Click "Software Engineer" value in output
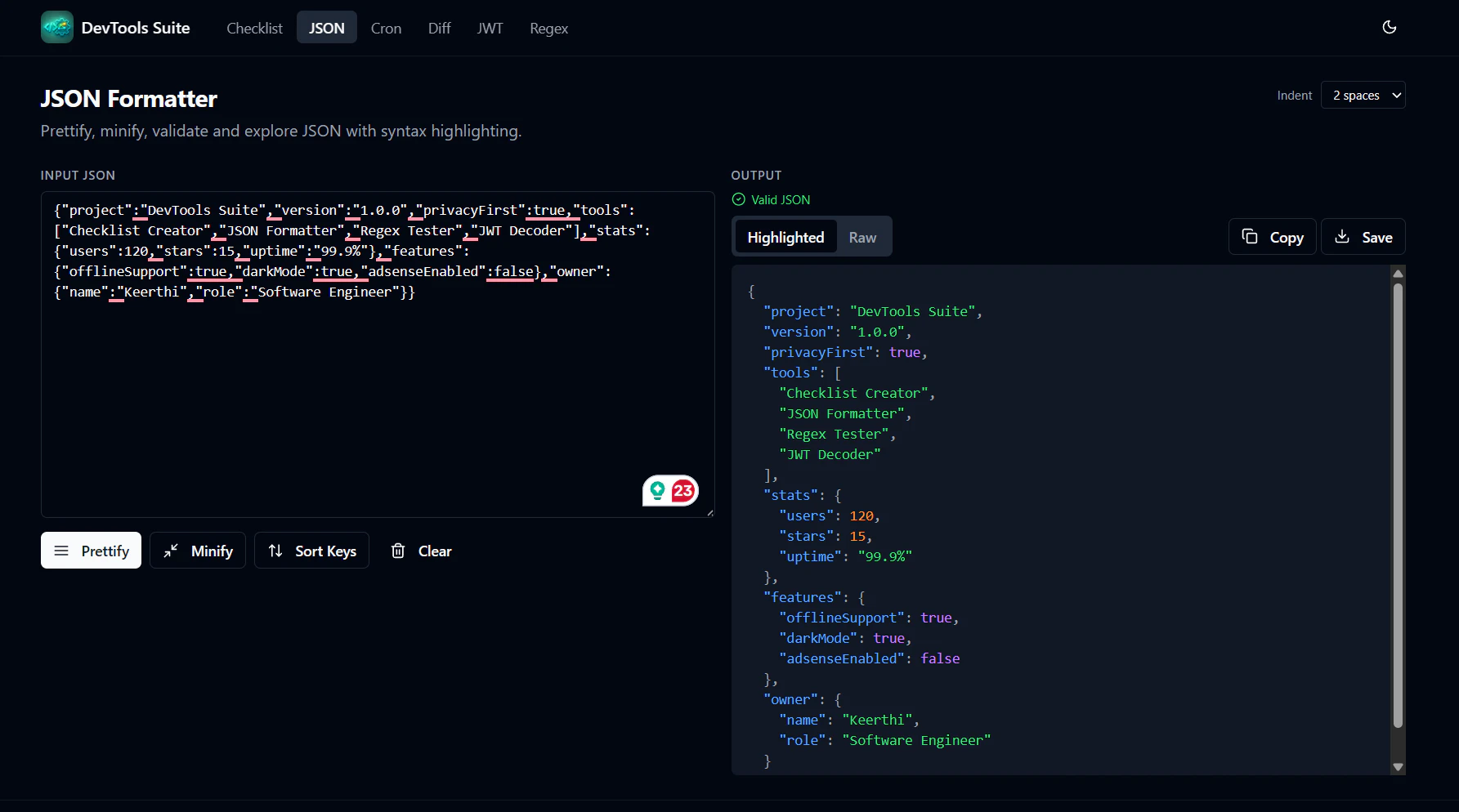The image size is (1459, 812). coord(916,740)
